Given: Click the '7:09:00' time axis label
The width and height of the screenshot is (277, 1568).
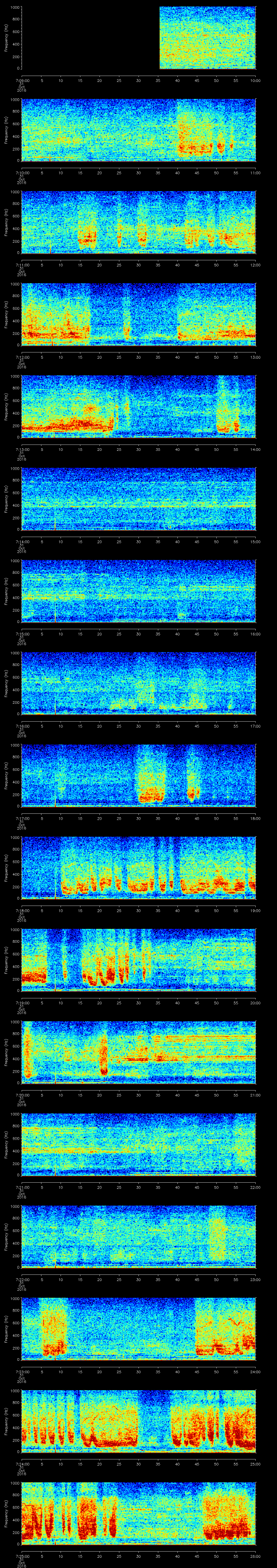Looking at the screenshot, I should point(22,80).
